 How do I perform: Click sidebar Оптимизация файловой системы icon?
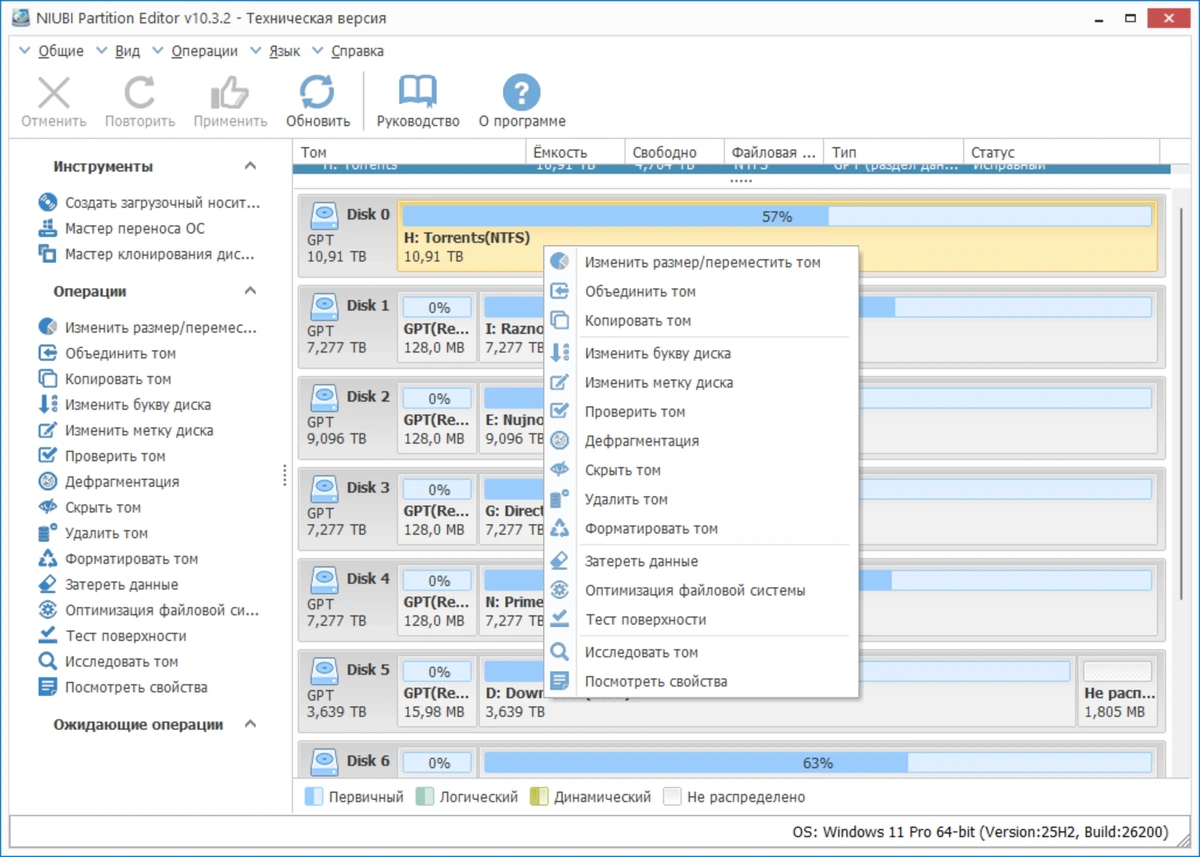coord(47,610)
